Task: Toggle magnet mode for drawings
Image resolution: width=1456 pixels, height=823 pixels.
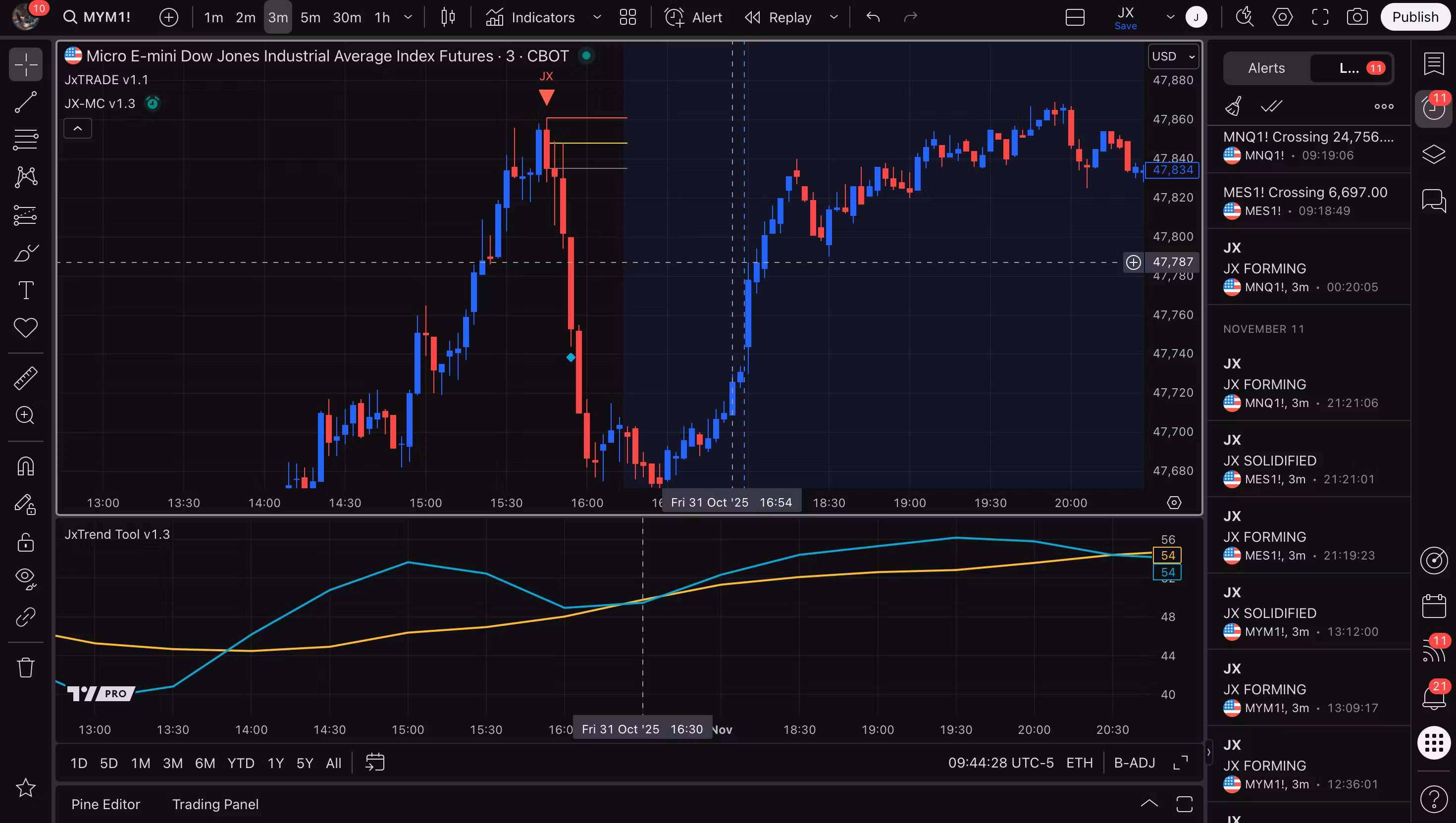Action: (x=25, y=467)
